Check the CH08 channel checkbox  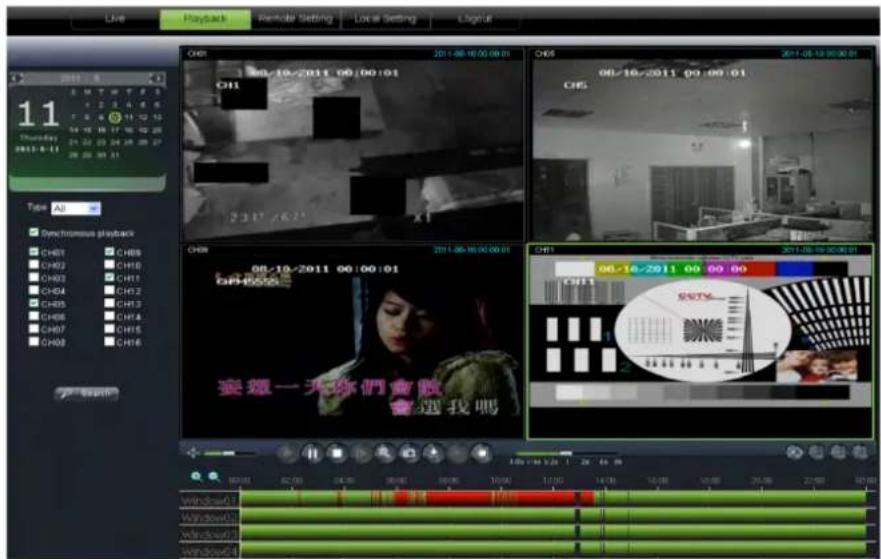pyautogui.click(x=34, y=342)
